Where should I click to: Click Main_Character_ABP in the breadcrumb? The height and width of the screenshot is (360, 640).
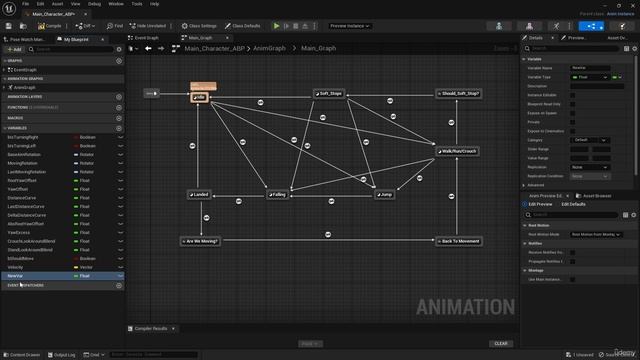click(214, 48)
